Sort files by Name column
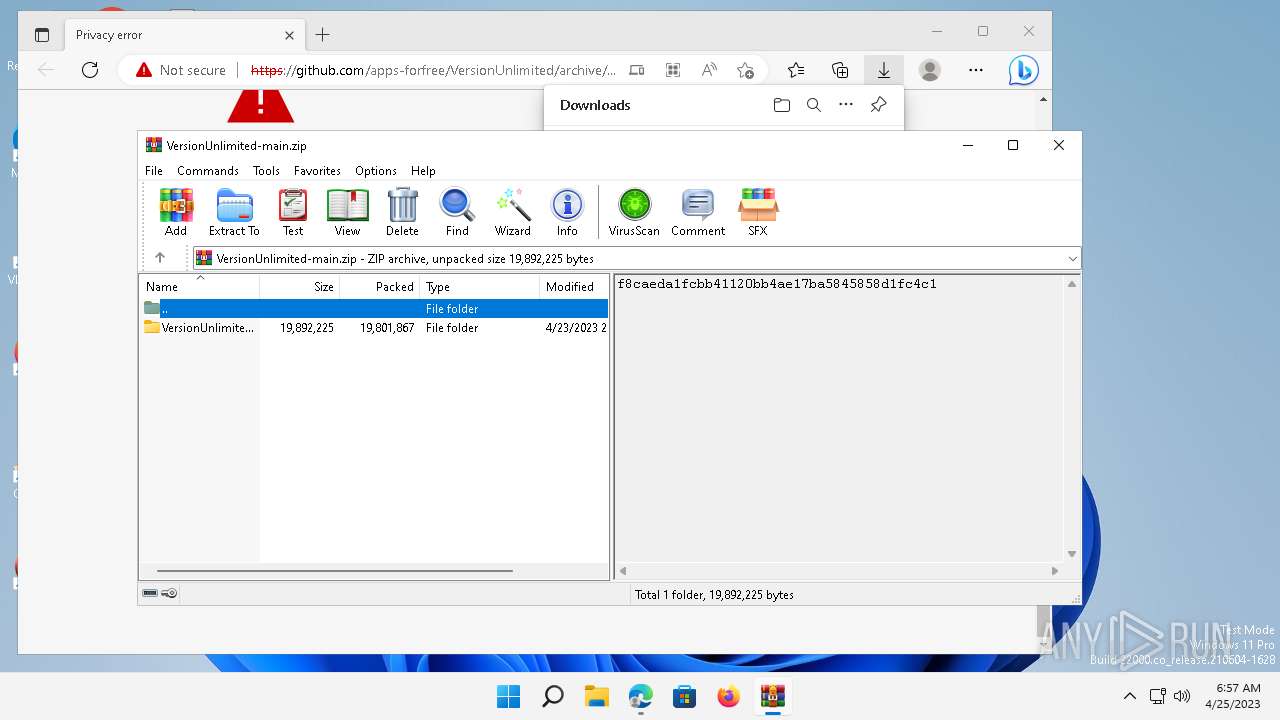The width and height of the screenshot is (1280, 720). [x=199, y=287]
